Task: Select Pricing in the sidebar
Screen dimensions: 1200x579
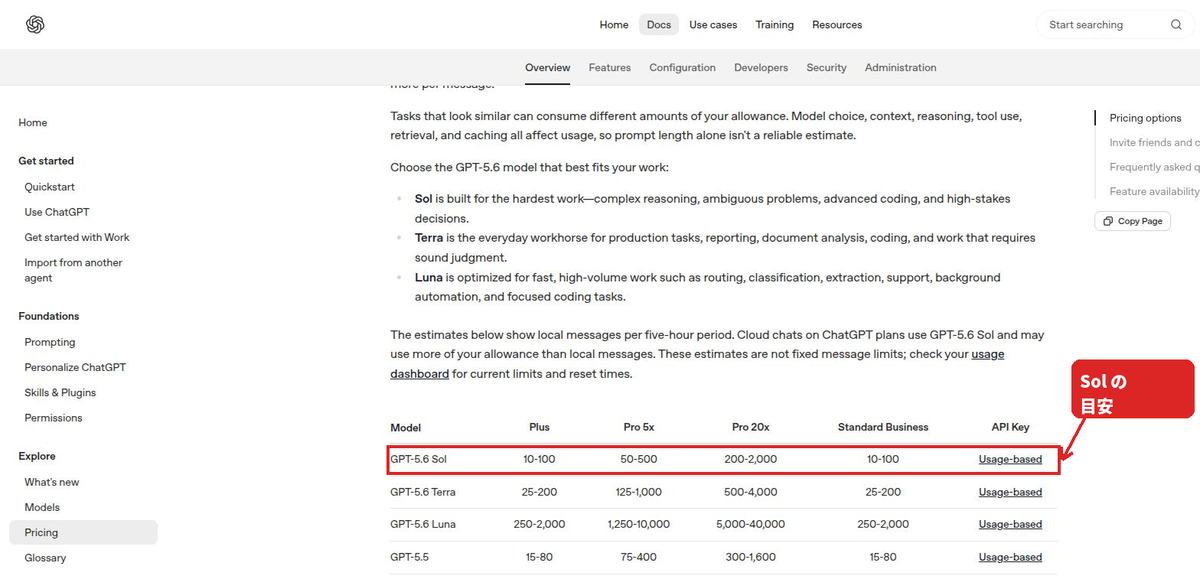Action: (83, 533)
